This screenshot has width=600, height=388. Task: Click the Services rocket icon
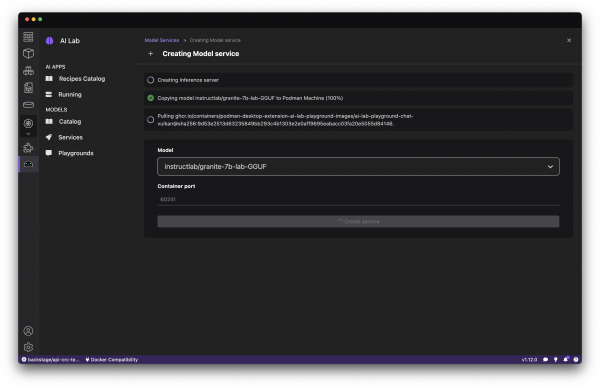point(49,137)
